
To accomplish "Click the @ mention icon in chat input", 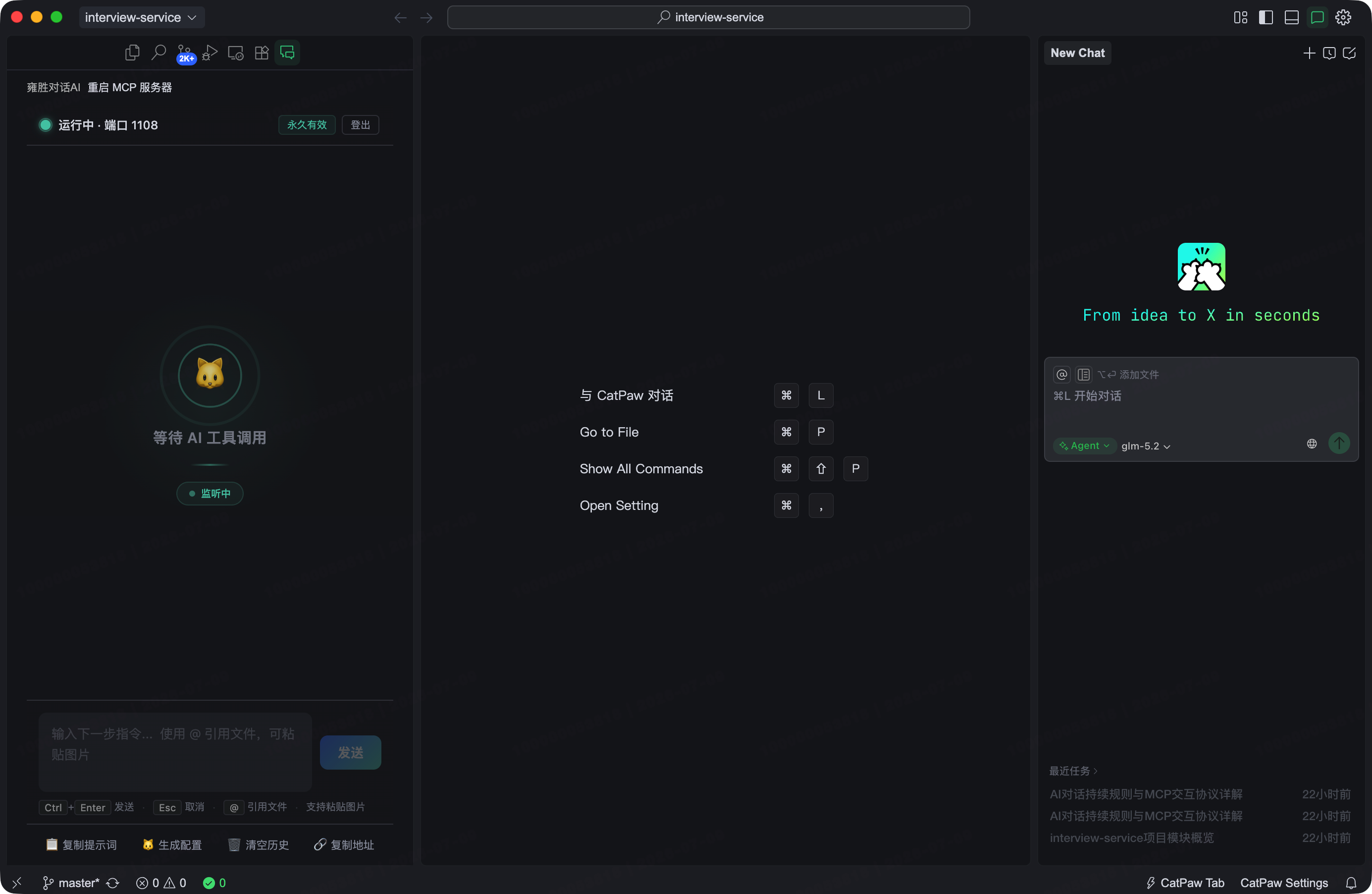I will point(1062,375).
